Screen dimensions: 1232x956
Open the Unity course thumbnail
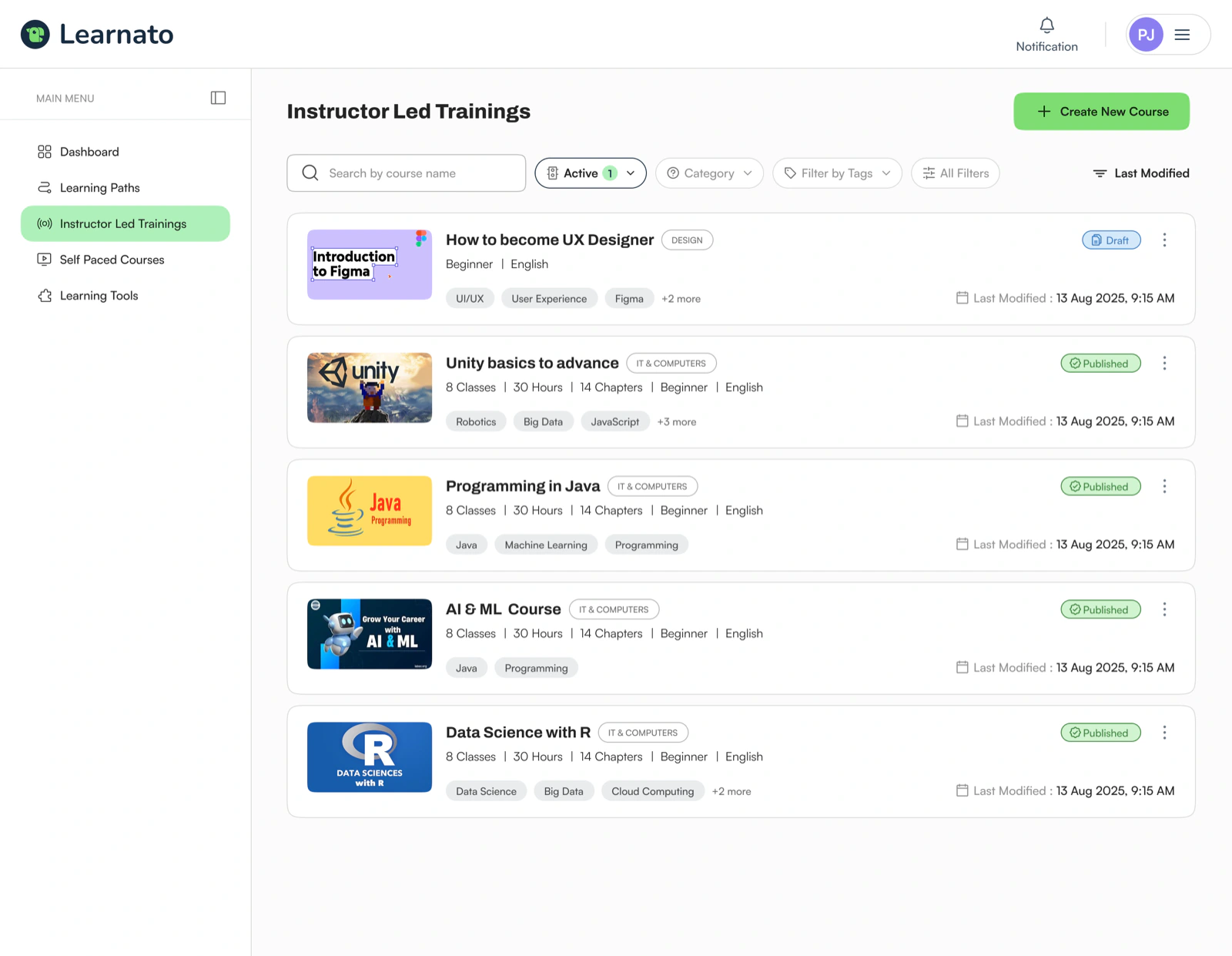(x=370, y=387)
